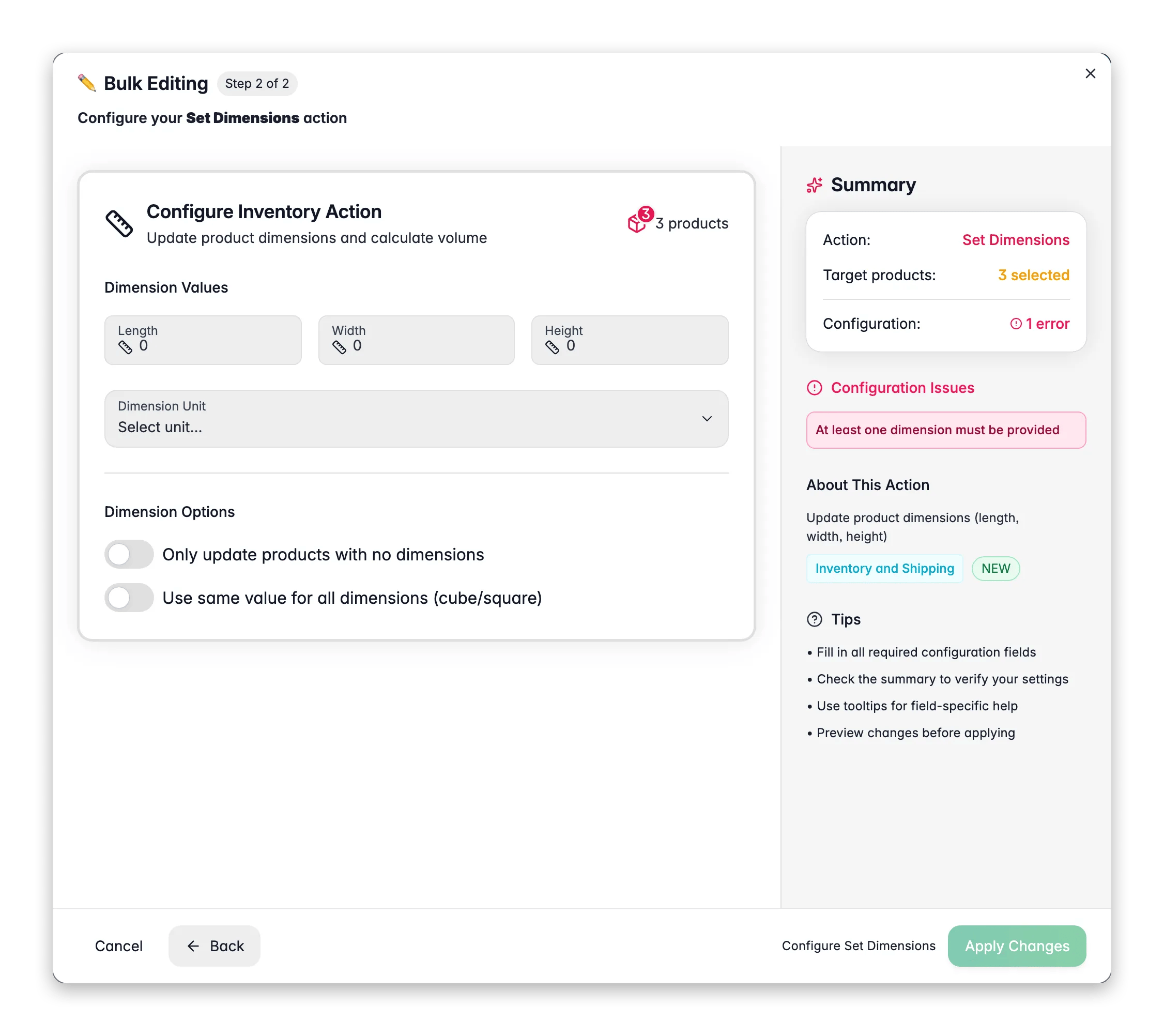Click the alert icon beside Configuration Issues

coord(815,388)
